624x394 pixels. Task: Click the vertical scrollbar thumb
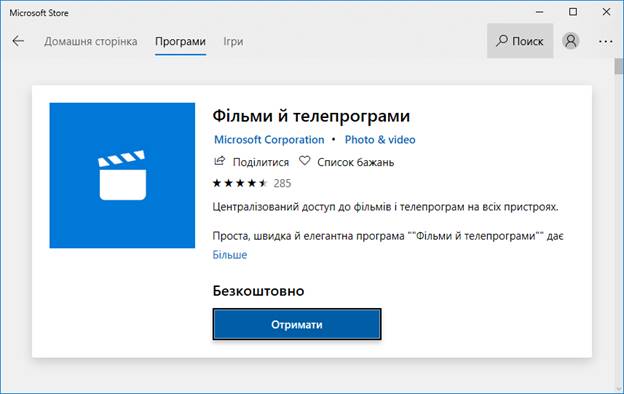pos(618,66)
